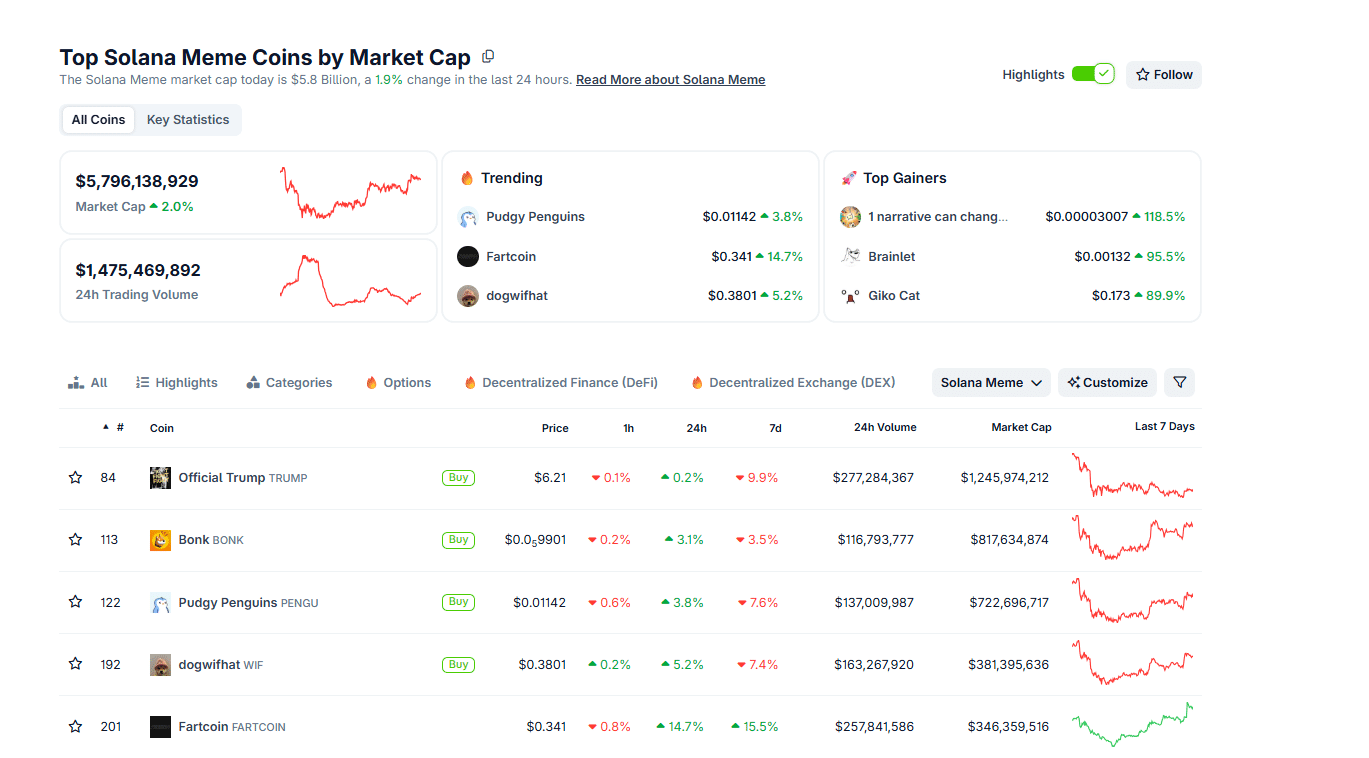Open the Read More about Solana Meme link
This screenshot has height=758, width=1369.
pos(670,79)
